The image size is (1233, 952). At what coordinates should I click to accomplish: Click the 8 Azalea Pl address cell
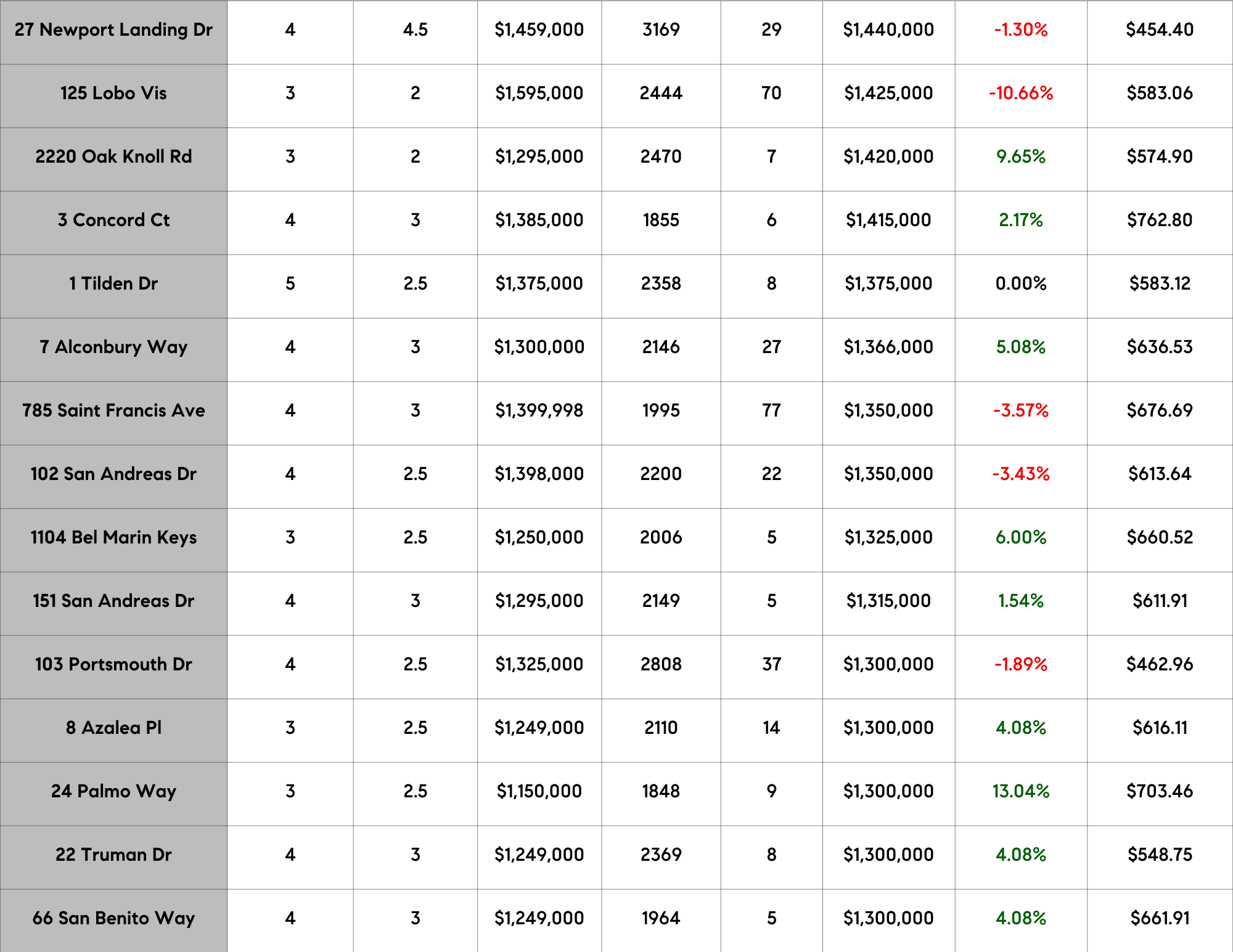coord(113,728)
